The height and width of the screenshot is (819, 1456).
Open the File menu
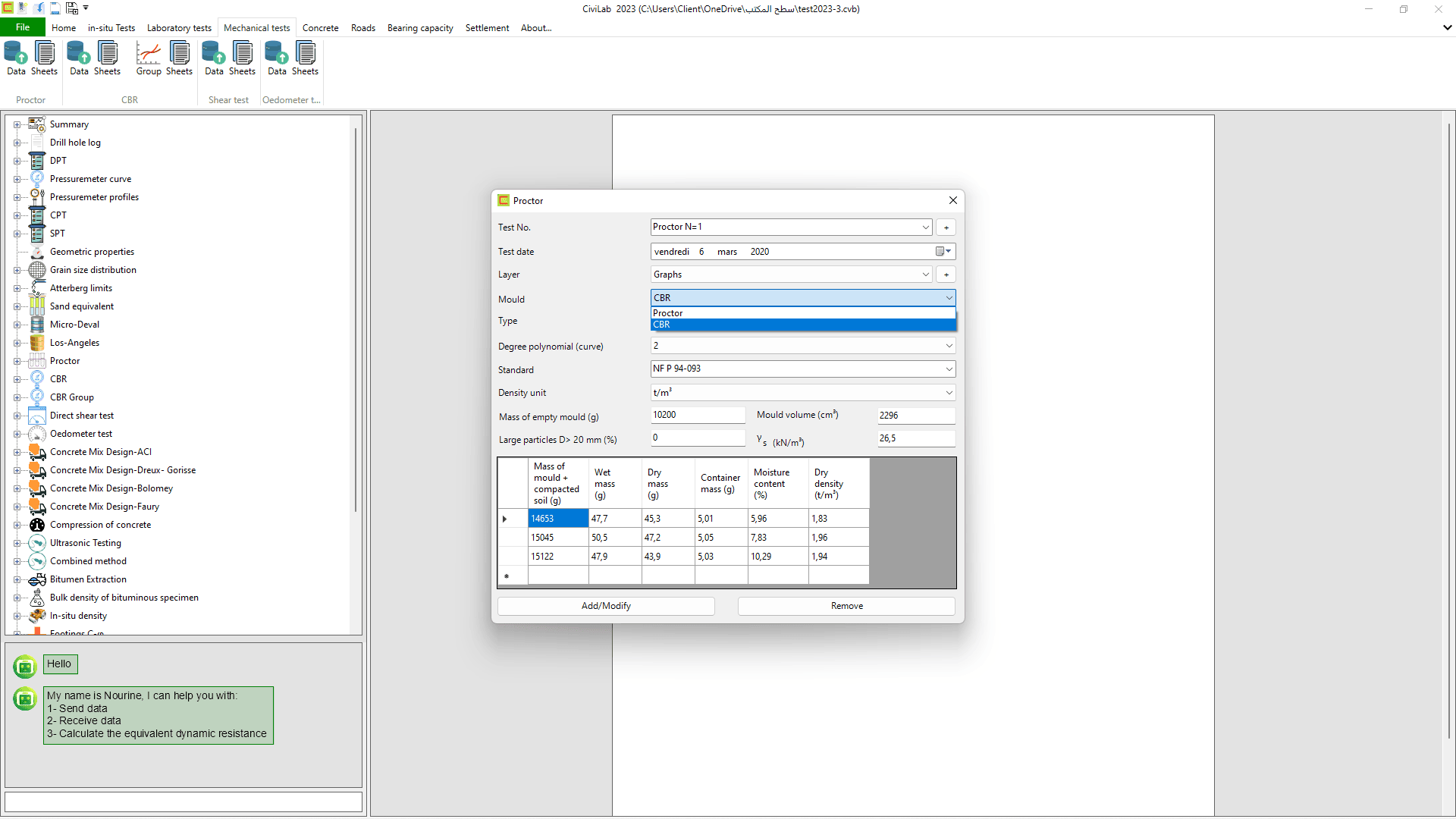point(22,27)
